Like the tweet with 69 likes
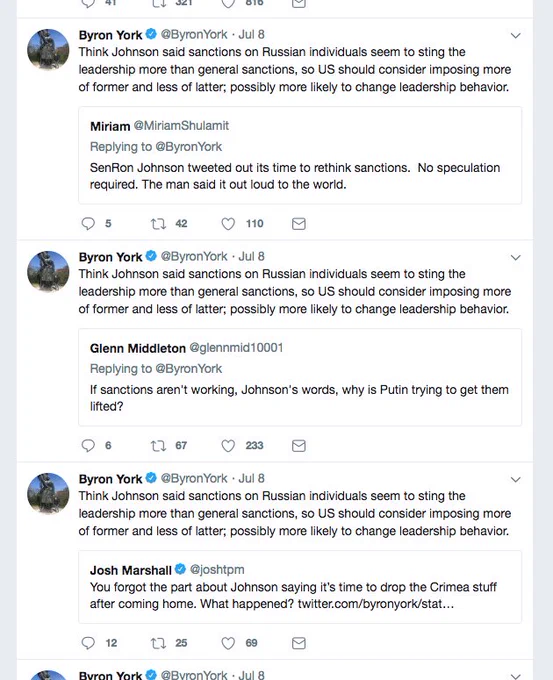 [228, 643]
